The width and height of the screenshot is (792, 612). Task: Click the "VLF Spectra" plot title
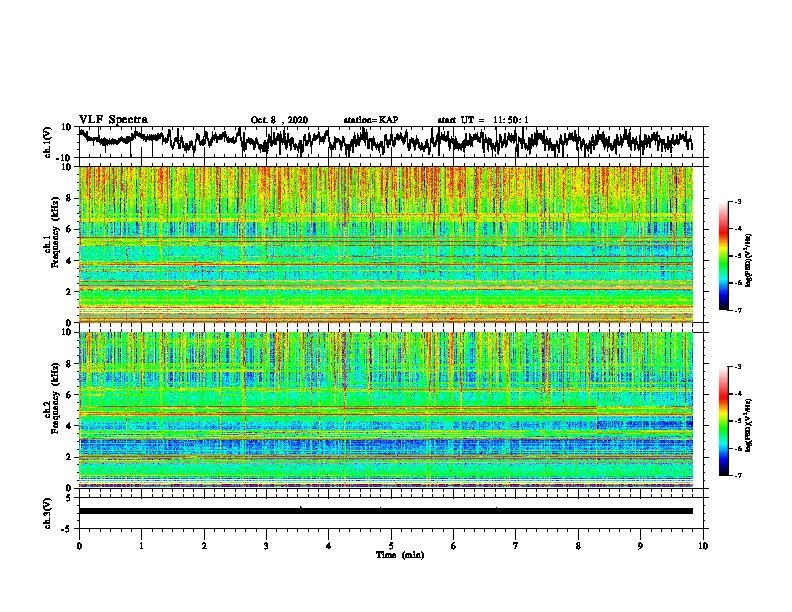(x=113, y=120)
